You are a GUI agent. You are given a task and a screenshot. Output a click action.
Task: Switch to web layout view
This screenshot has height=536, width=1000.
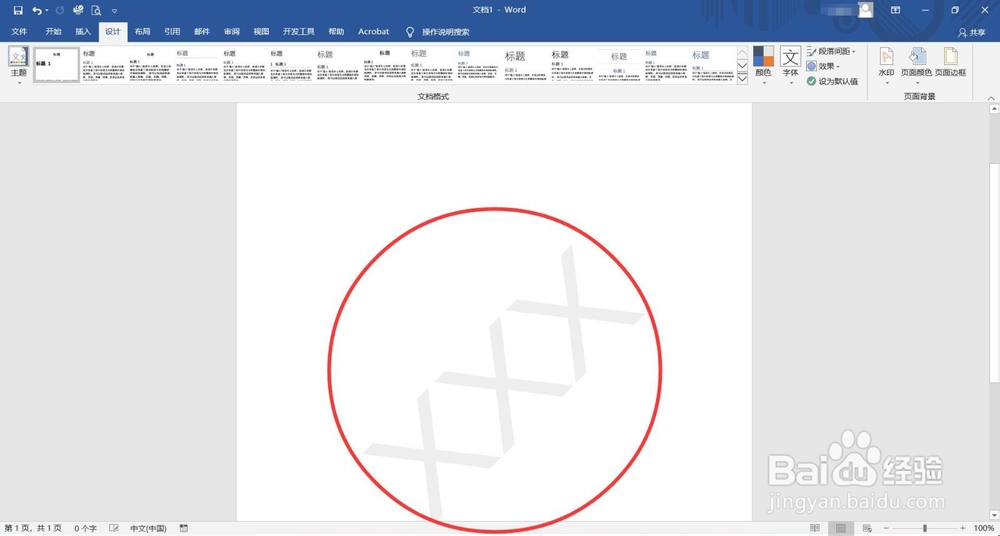point(867,528)
